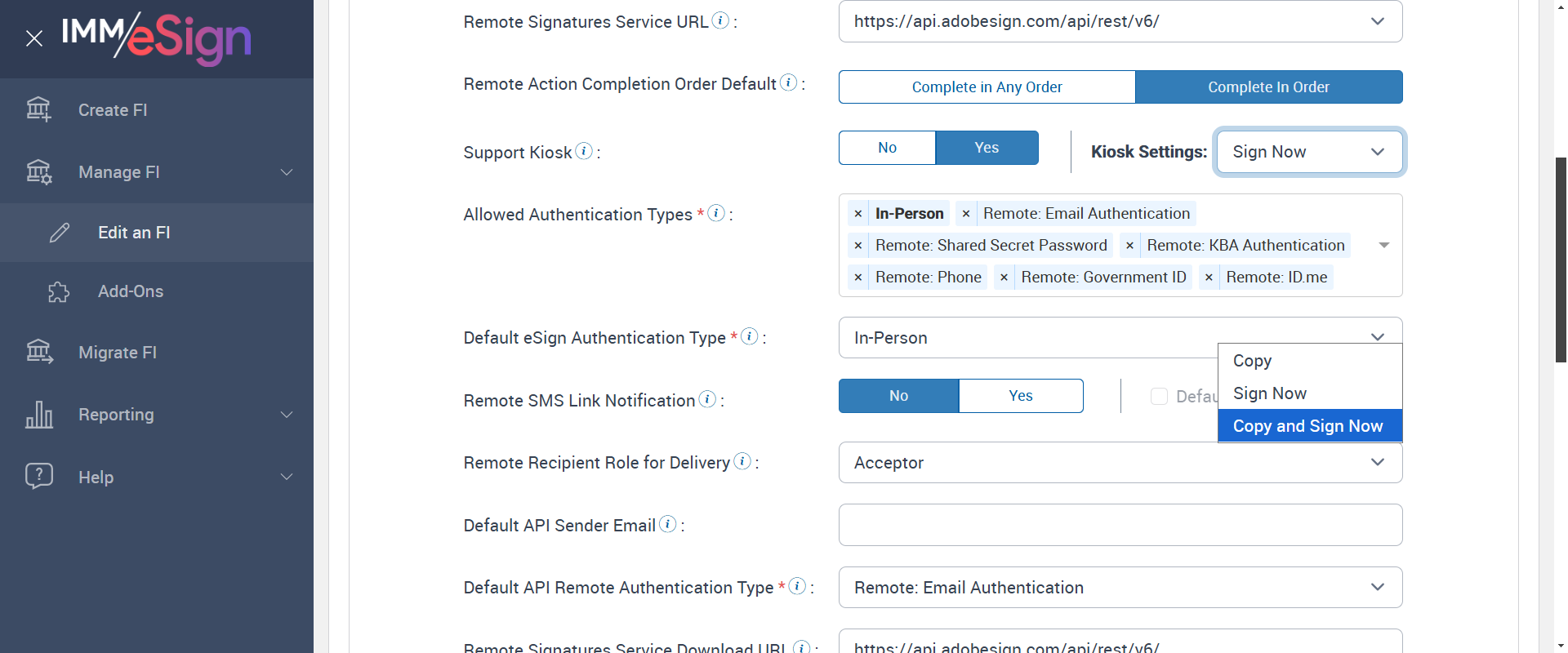Choose Copy from the kiosk options list
The image size is (1568, 653).
tap(1252, 361)
